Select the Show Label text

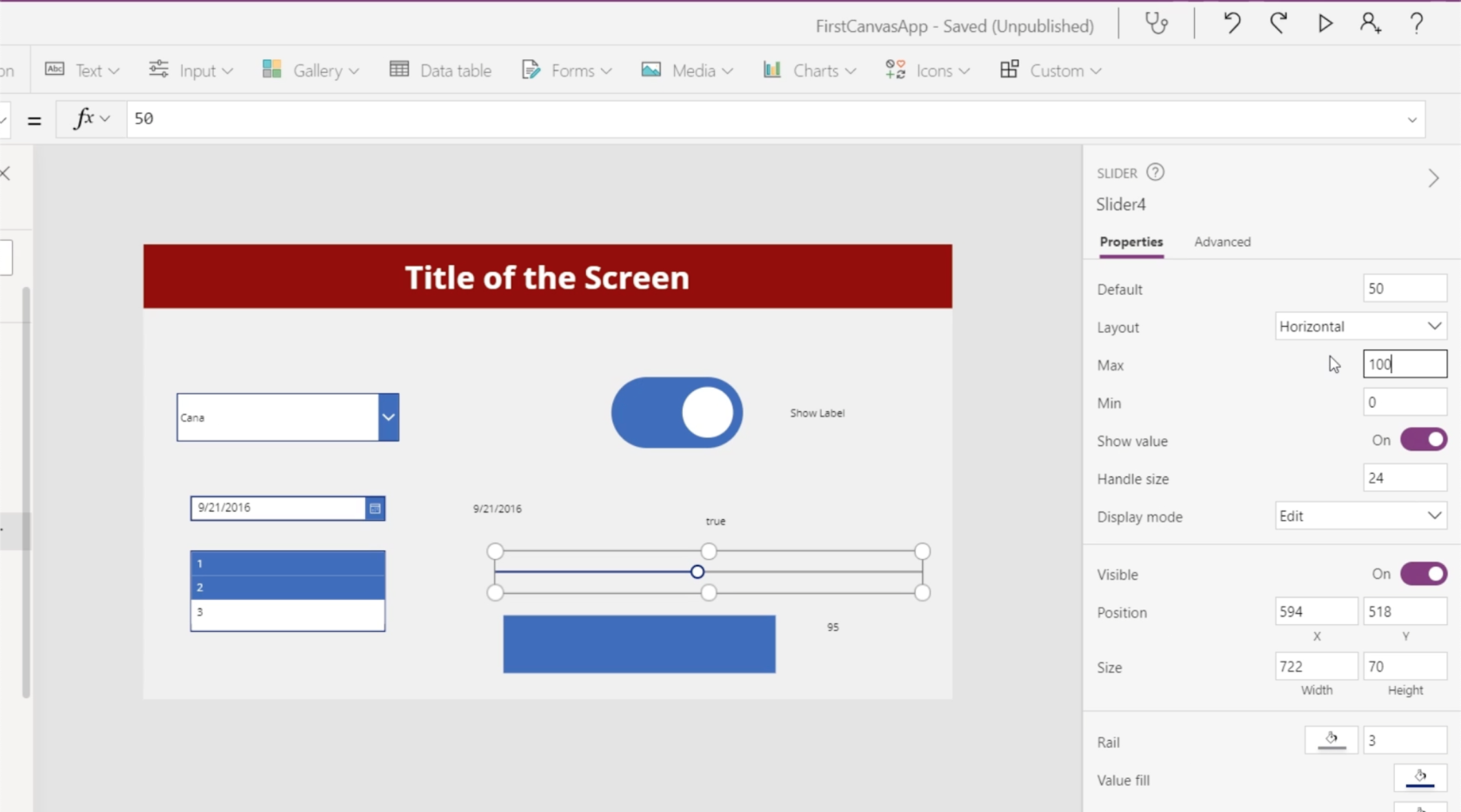pos(817,413)
